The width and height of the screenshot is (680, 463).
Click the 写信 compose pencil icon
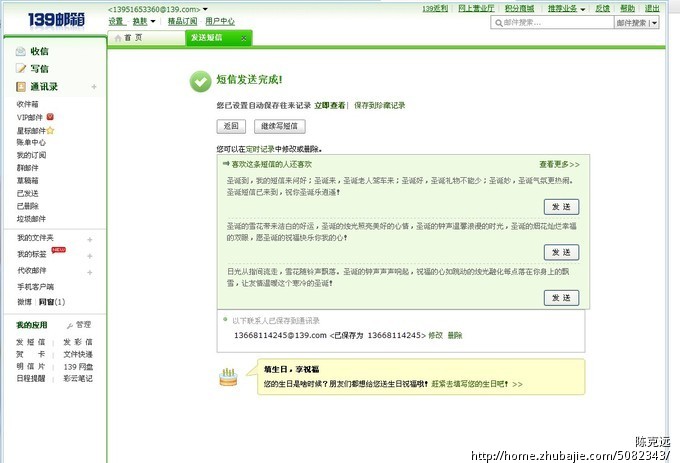(x=21, y=68)
